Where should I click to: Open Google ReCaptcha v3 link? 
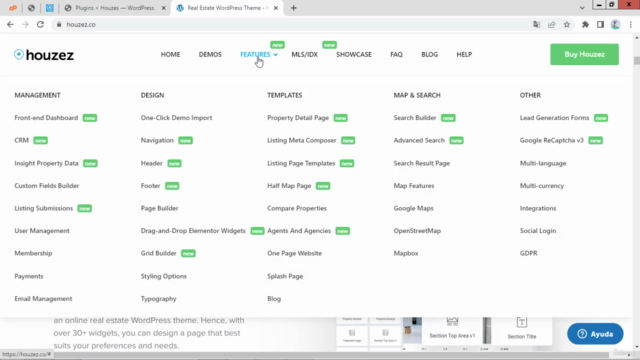pyautogui.click(x=551, y=140)
